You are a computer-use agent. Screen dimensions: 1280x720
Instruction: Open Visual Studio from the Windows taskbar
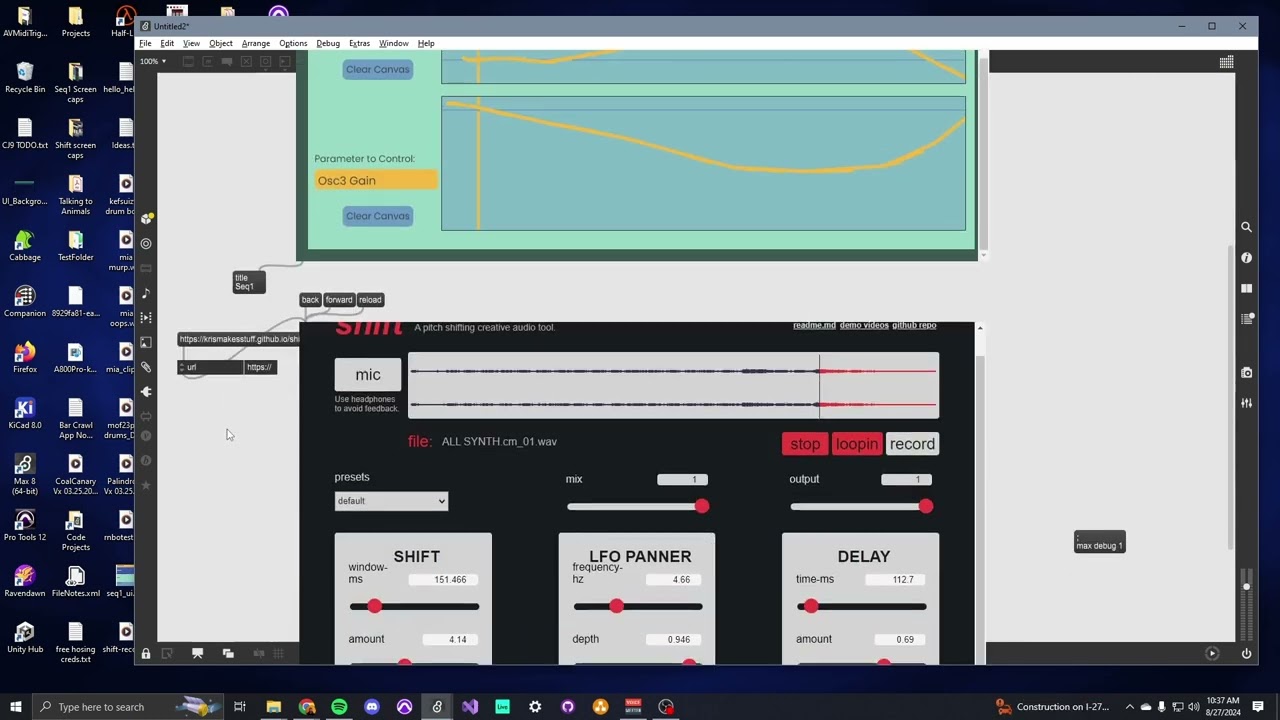pyautogui.click(x=470, y=707)
